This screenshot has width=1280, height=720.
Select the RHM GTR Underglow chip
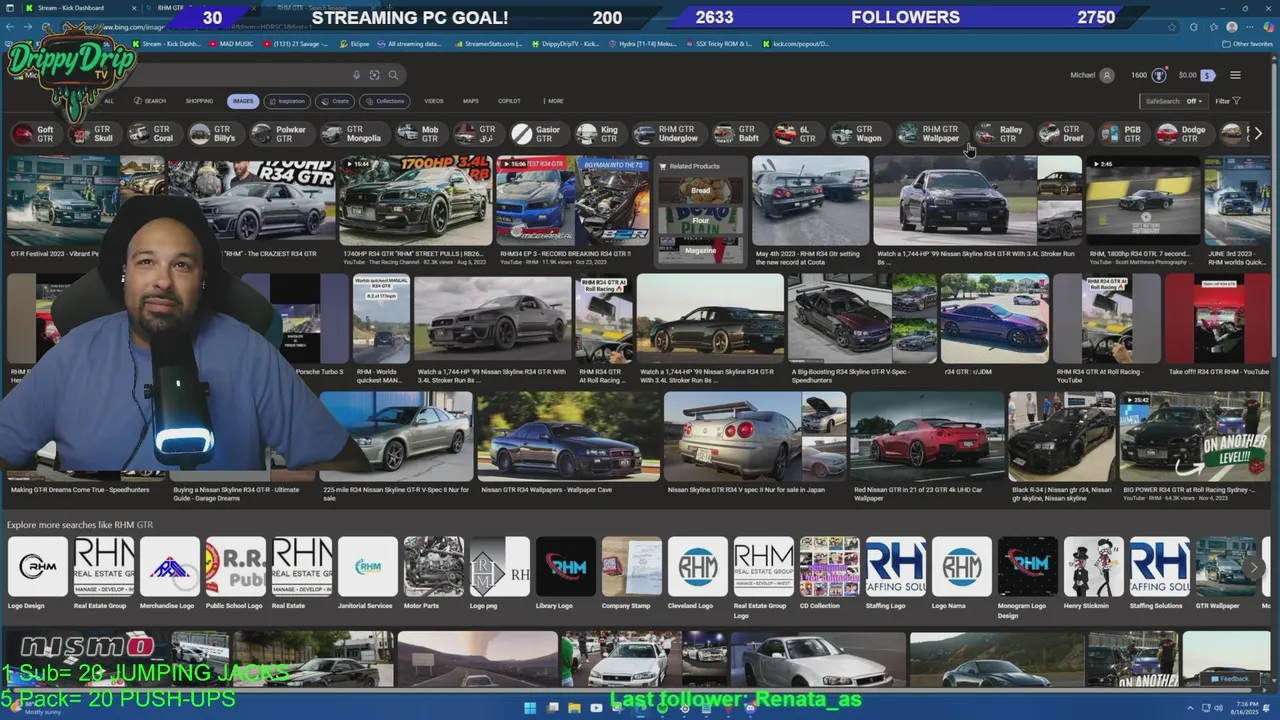pyautogui.click(x=667, y=134)
